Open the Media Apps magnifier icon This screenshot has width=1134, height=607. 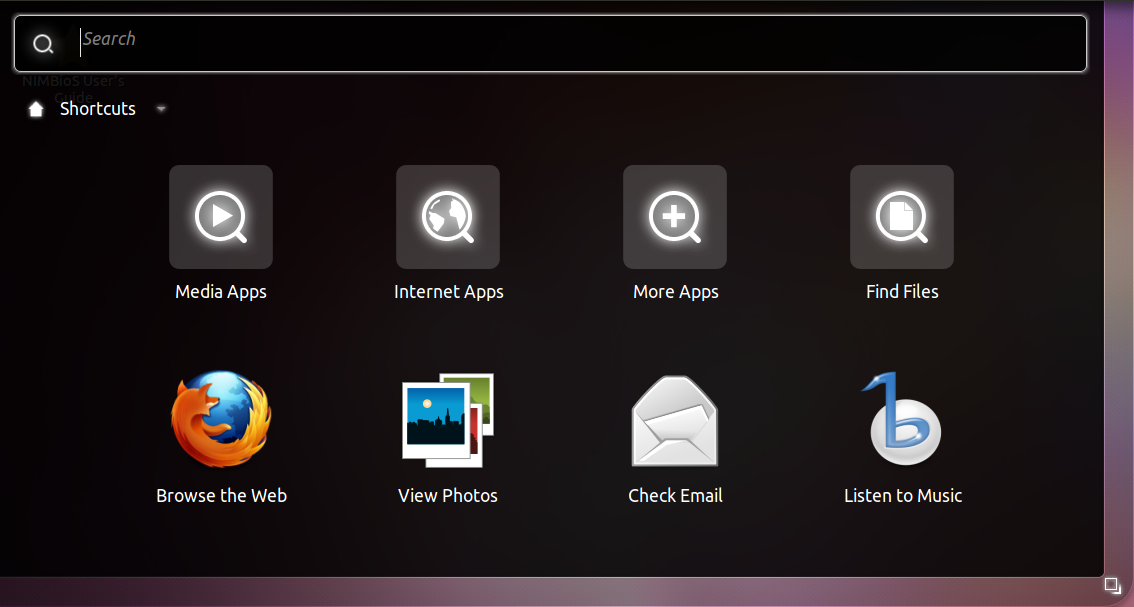tap(221, 217)
